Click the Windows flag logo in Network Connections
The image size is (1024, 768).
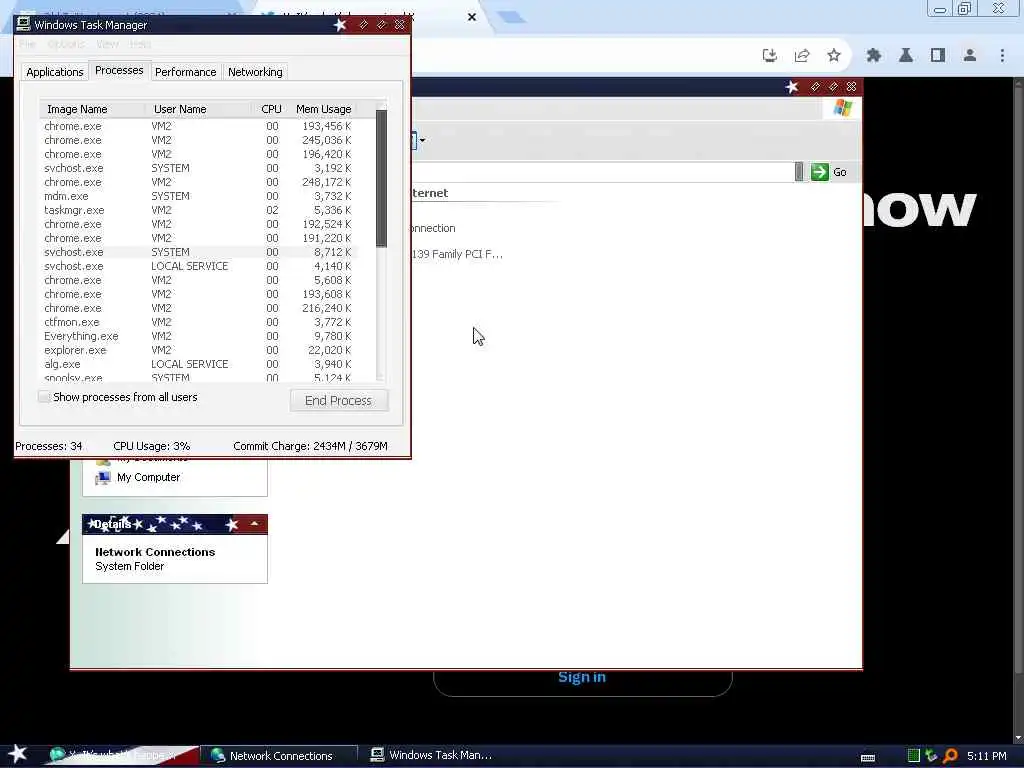coord(842,108)
